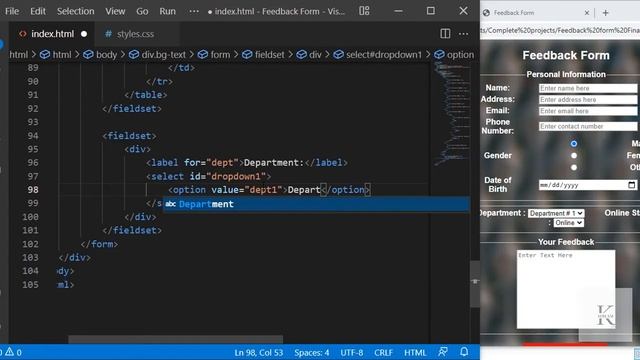The image size is (640, 360).
Task: Click the Name input field
Action: 588,88
